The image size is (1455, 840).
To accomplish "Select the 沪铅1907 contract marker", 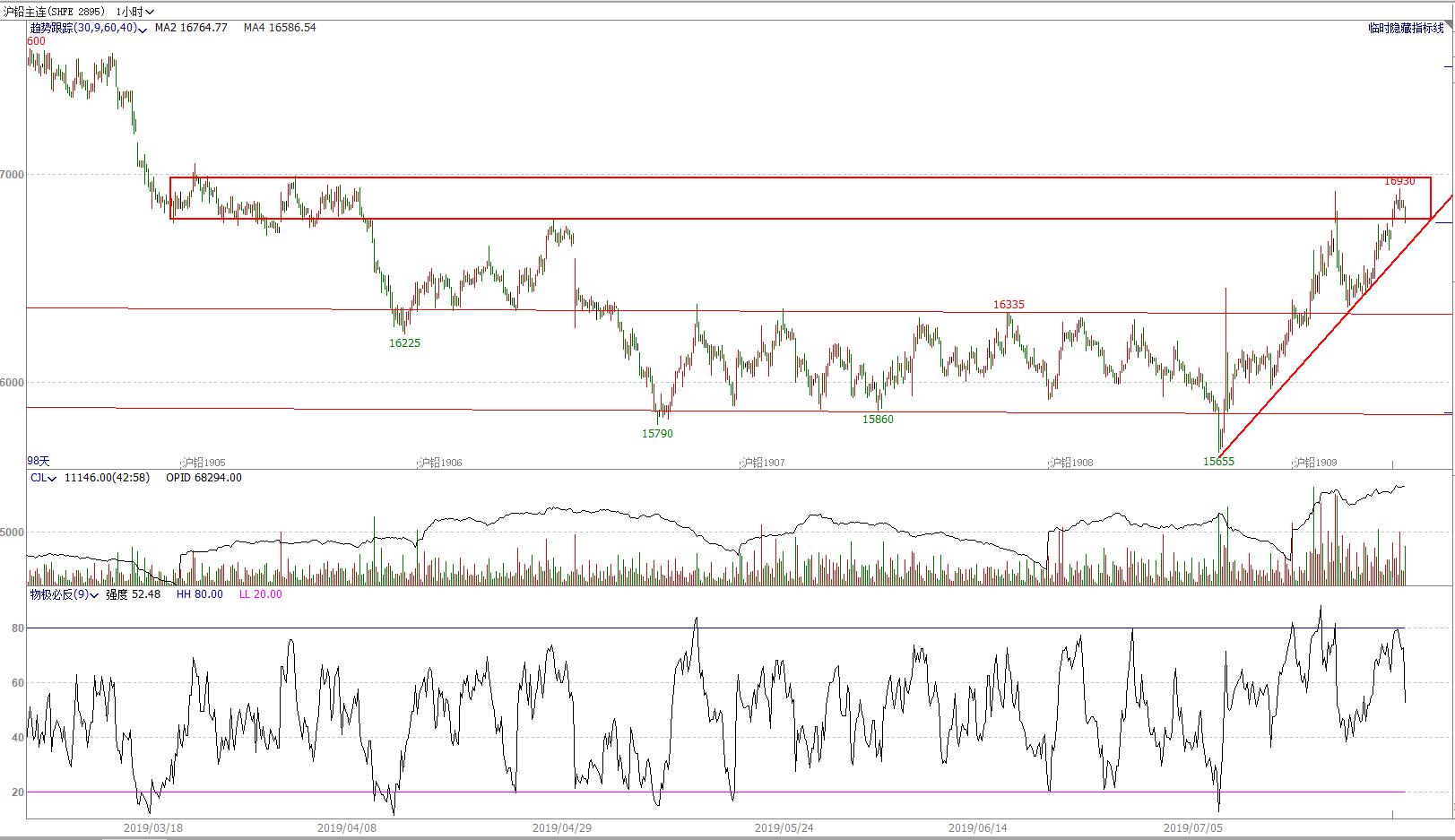I will click(x=762, y=463).
